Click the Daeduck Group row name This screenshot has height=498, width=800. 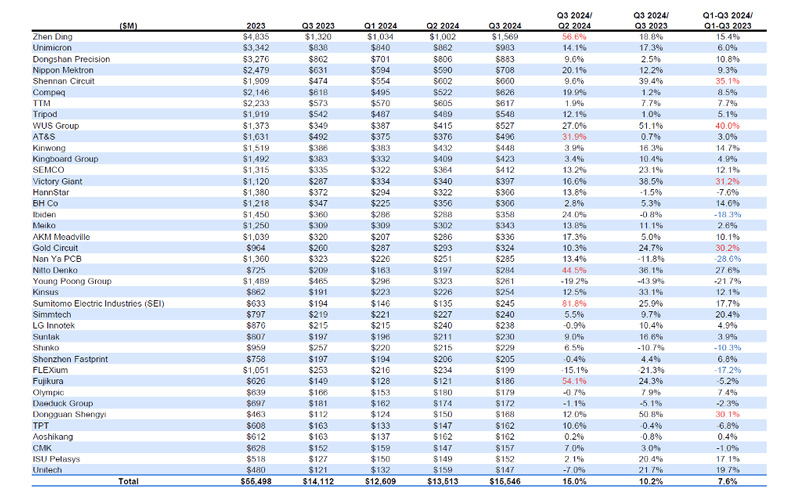[63, 404]
